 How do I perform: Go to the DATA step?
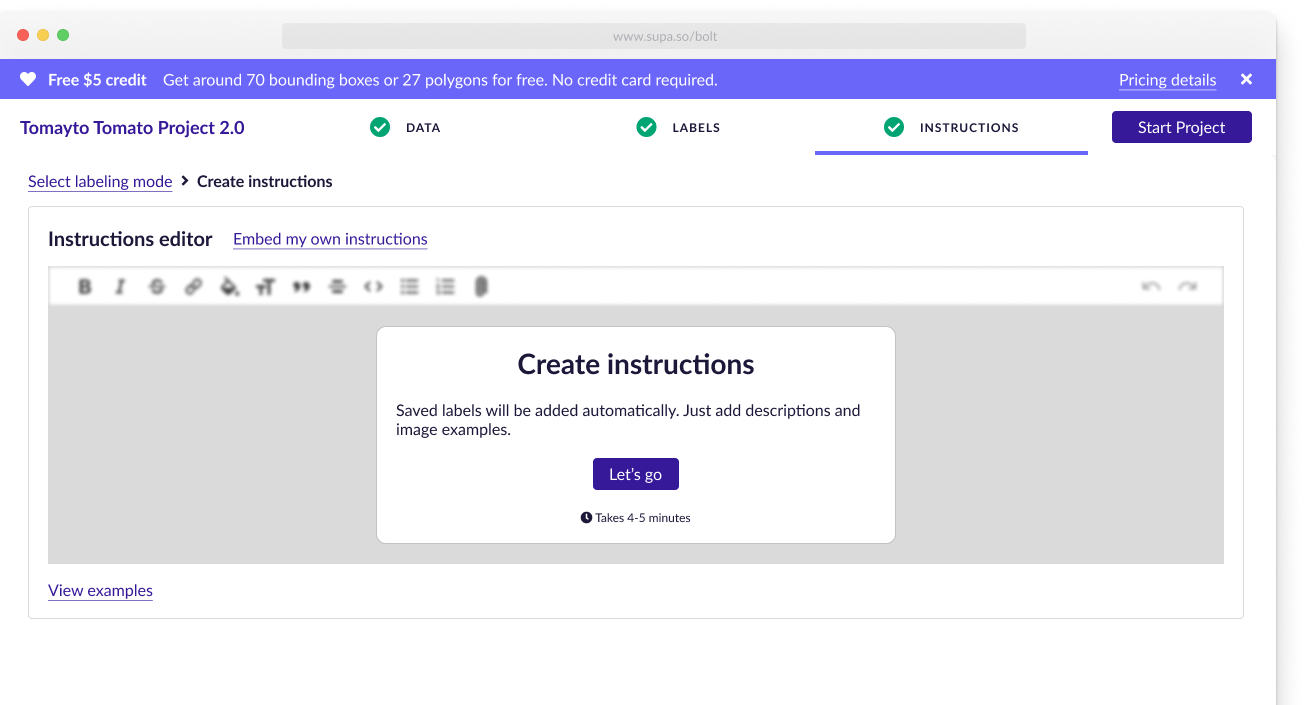[423, 128]
